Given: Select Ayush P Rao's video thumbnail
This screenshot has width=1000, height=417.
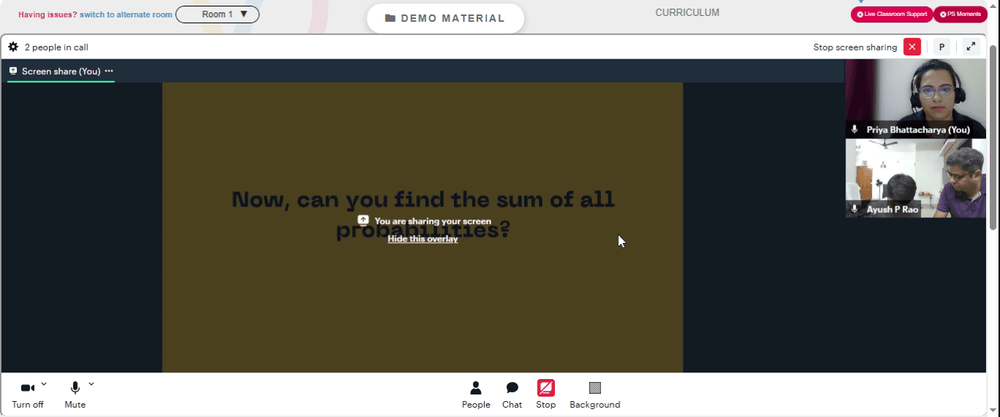Looking at the screenshot, I should [x=915, y=179].
